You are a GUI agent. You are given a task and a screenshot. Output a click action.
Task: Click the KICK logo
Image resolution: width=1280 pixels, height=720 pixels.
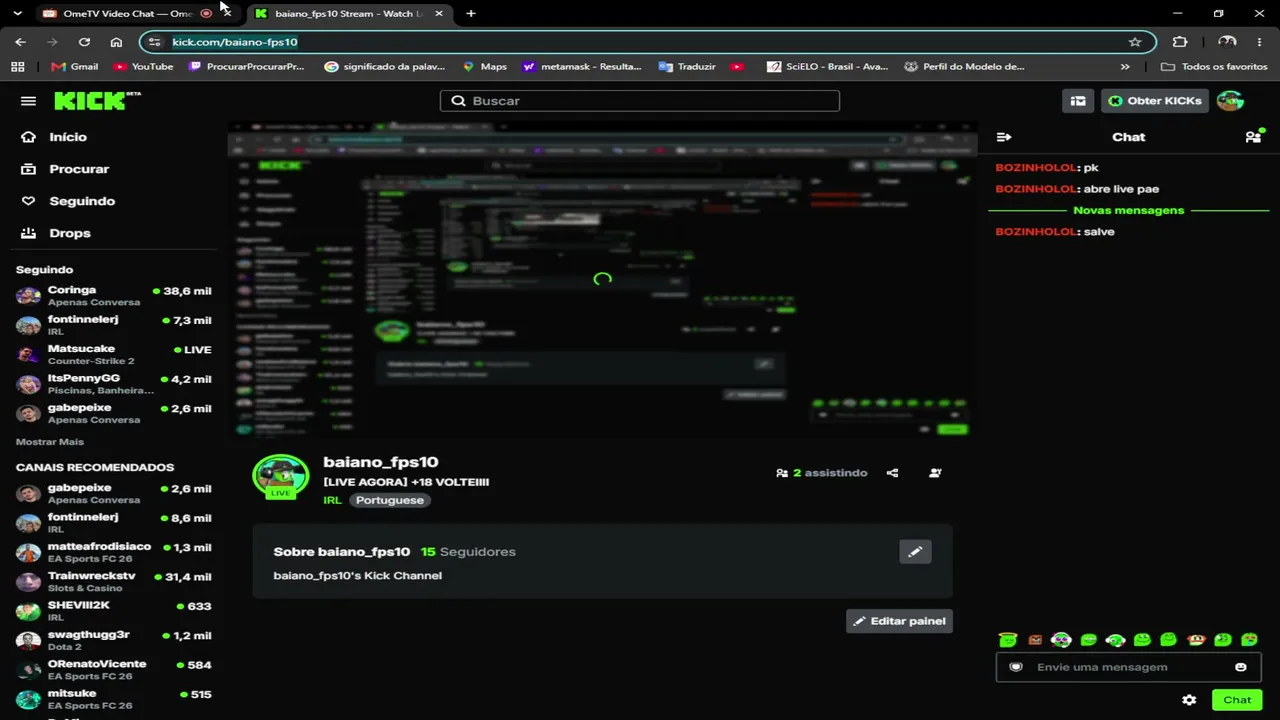tap(97, 100)
